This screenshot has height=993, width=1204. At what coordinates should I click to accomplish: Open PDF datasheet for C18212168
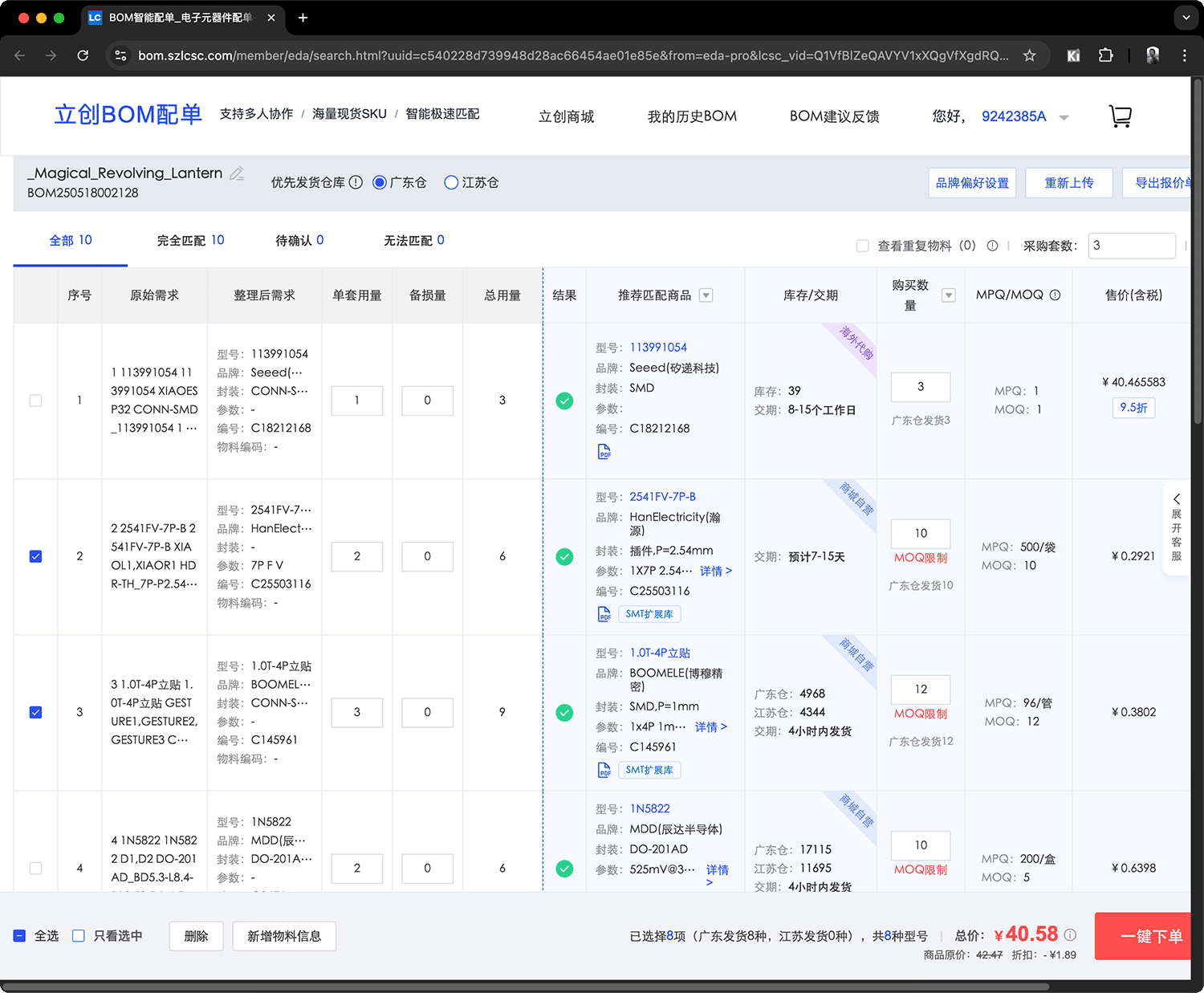point(604,452)
